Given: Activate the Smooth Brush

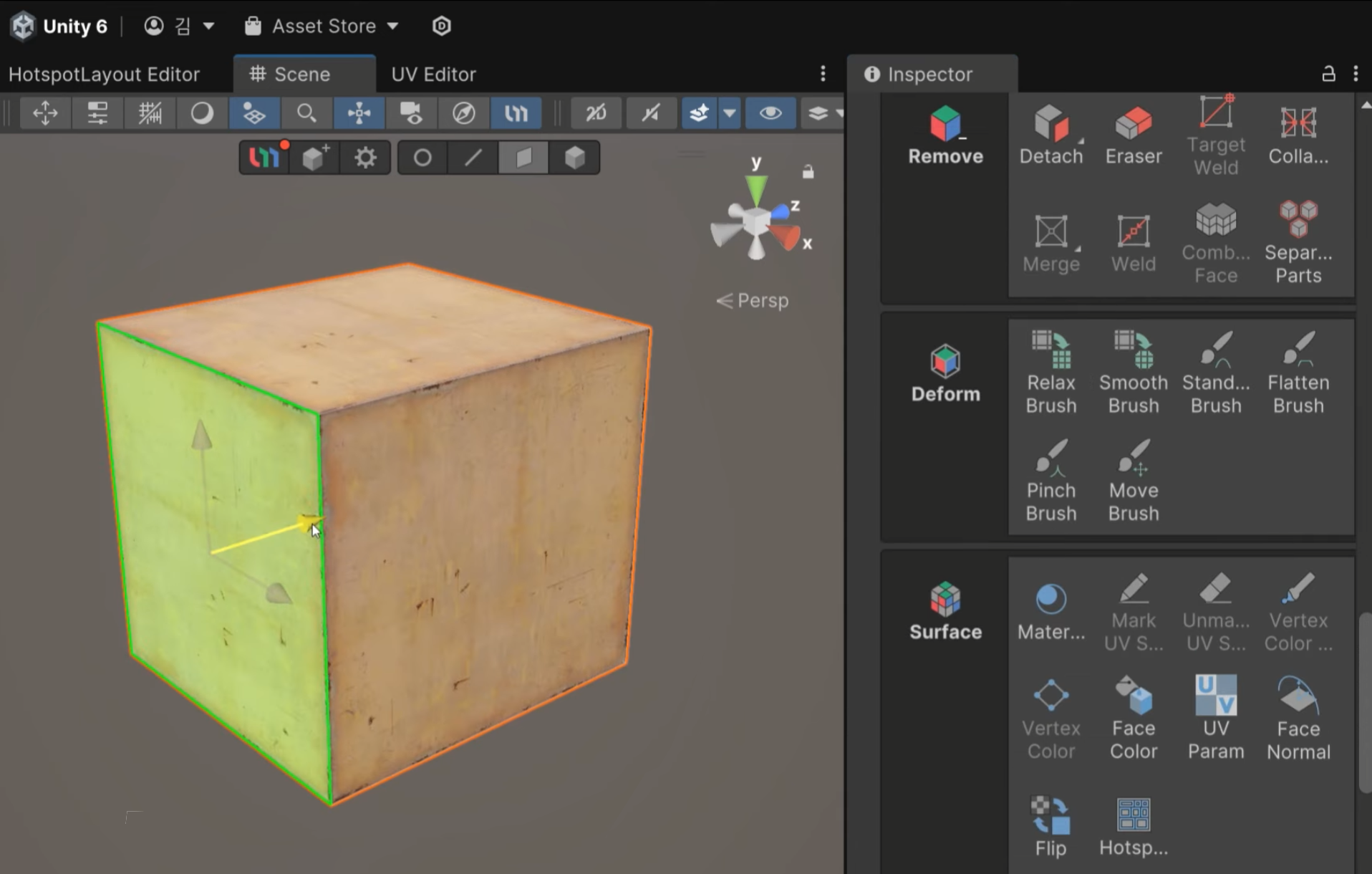Looking at the screenshot, I should pyautogui.click(x=1133, y=373).
